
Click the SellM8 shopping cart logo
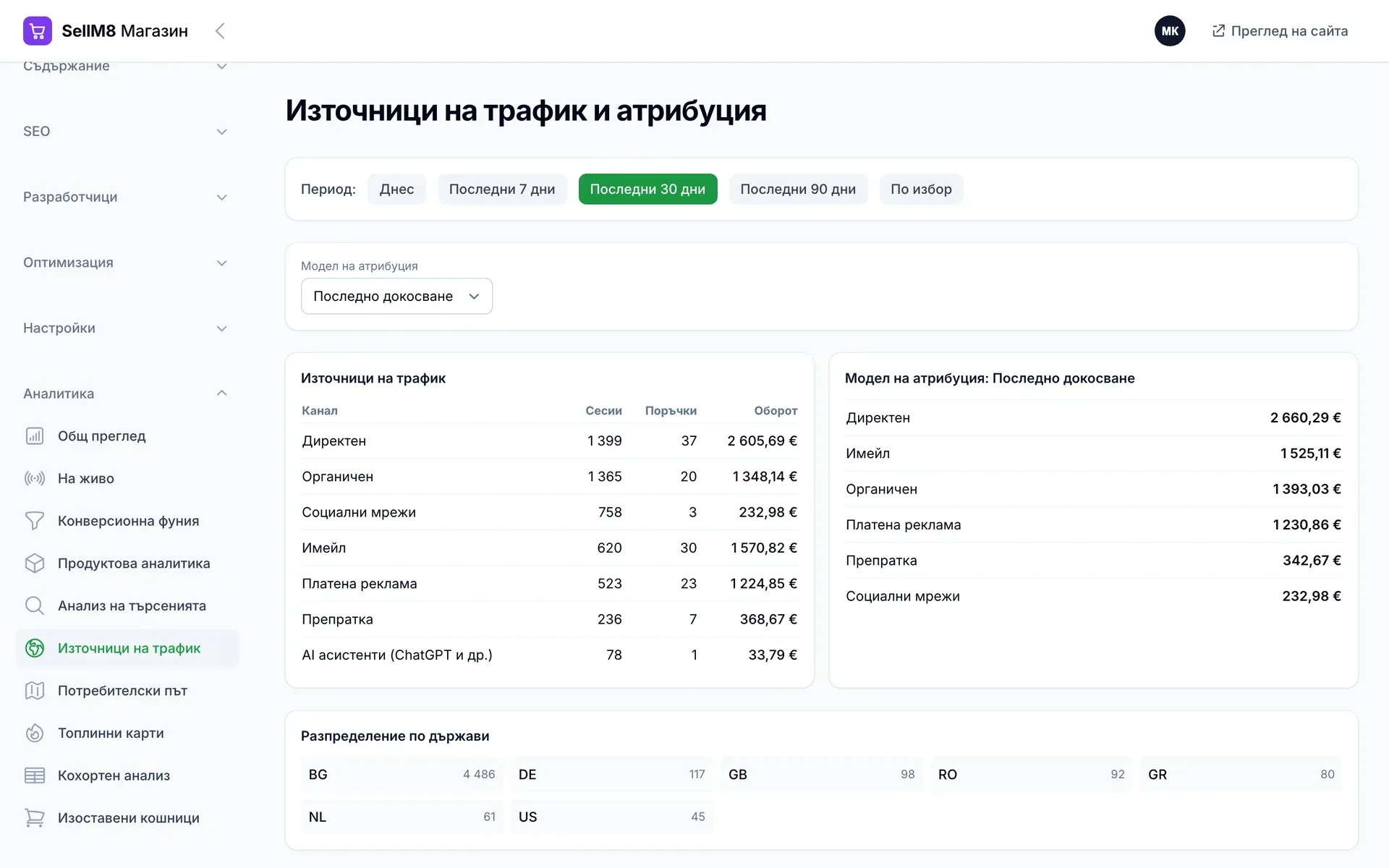pos(38,31)
